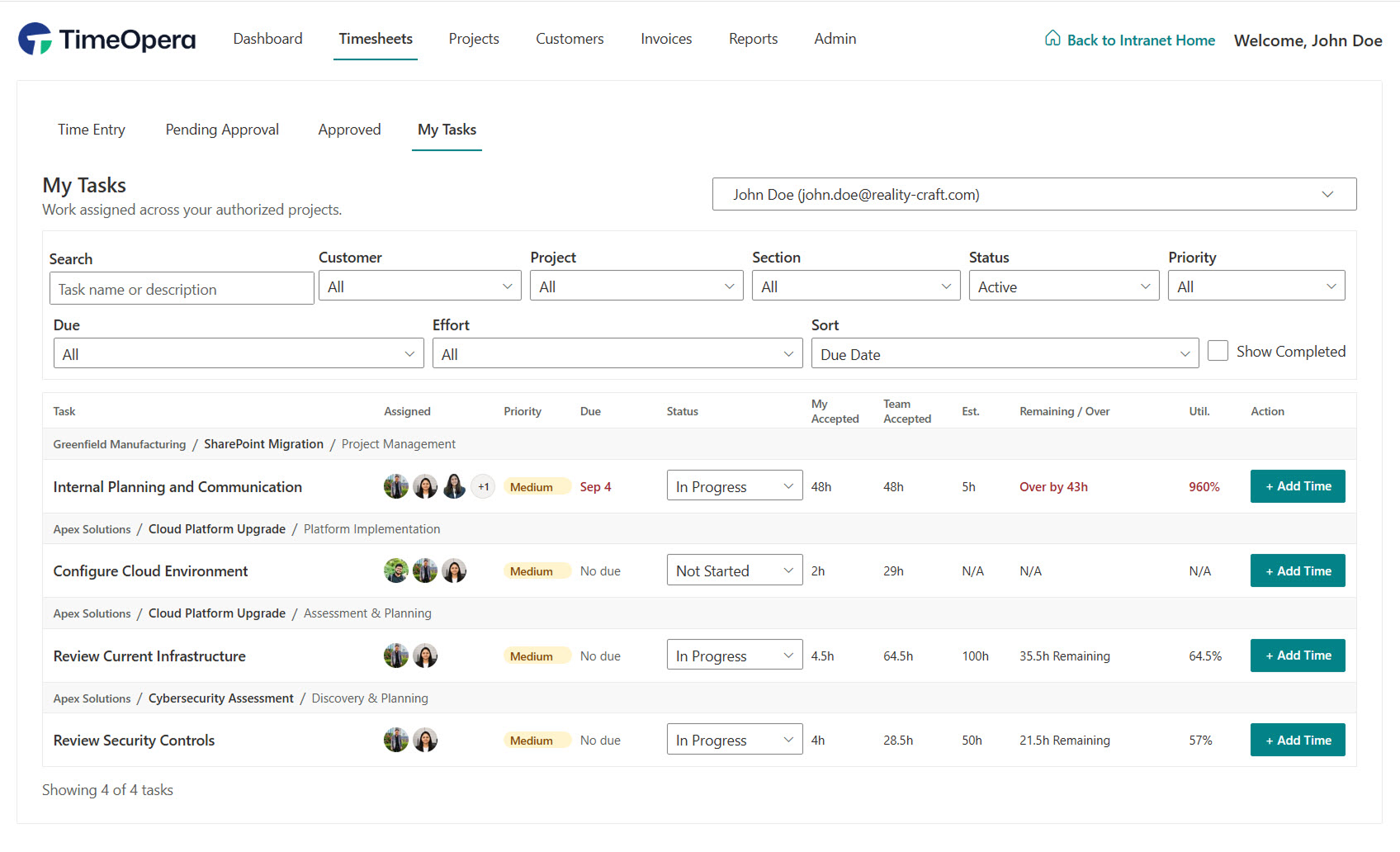Click second avatar in Review Current Infrastructure row
This screenshot has height=852, width=1400.
[425, 656]
